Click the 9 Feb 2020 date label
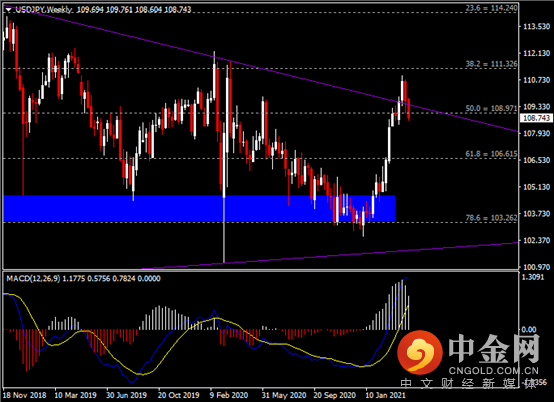 [x=229, y=395]
